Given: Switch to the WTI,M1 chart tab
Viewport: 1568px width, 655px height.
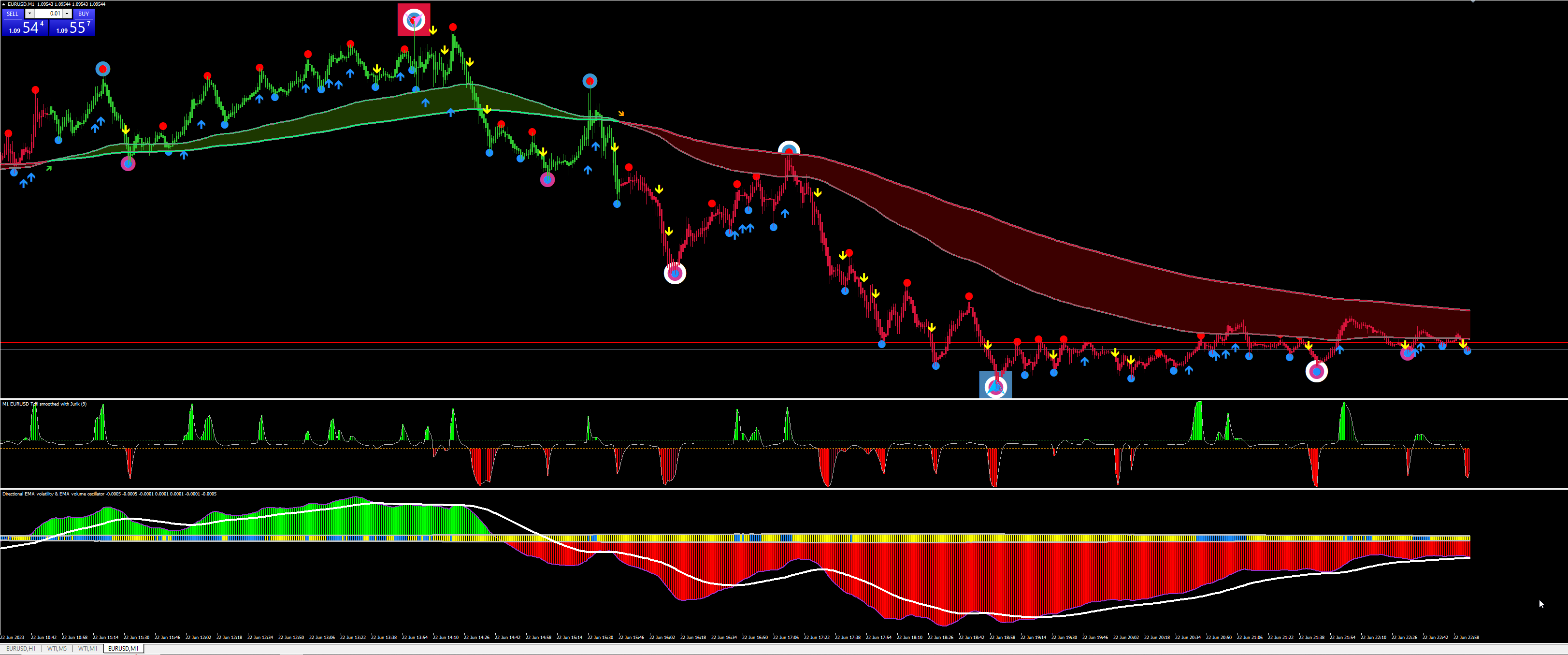Looking at the screenshot, I should click(x=87, y=648).
